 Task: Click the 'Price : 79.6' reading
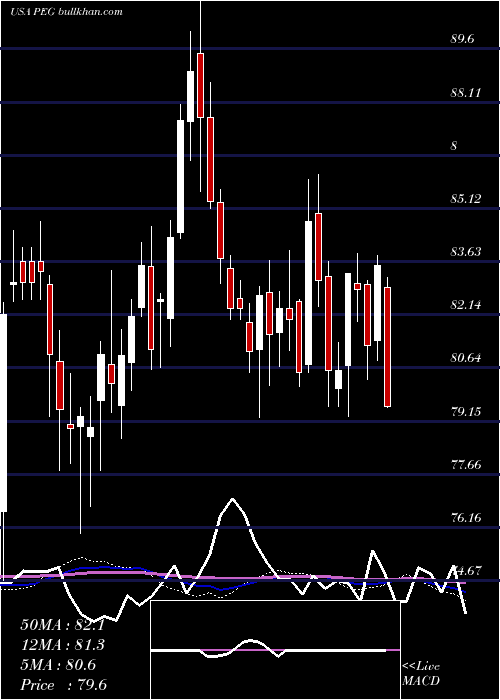coord(63,685)
